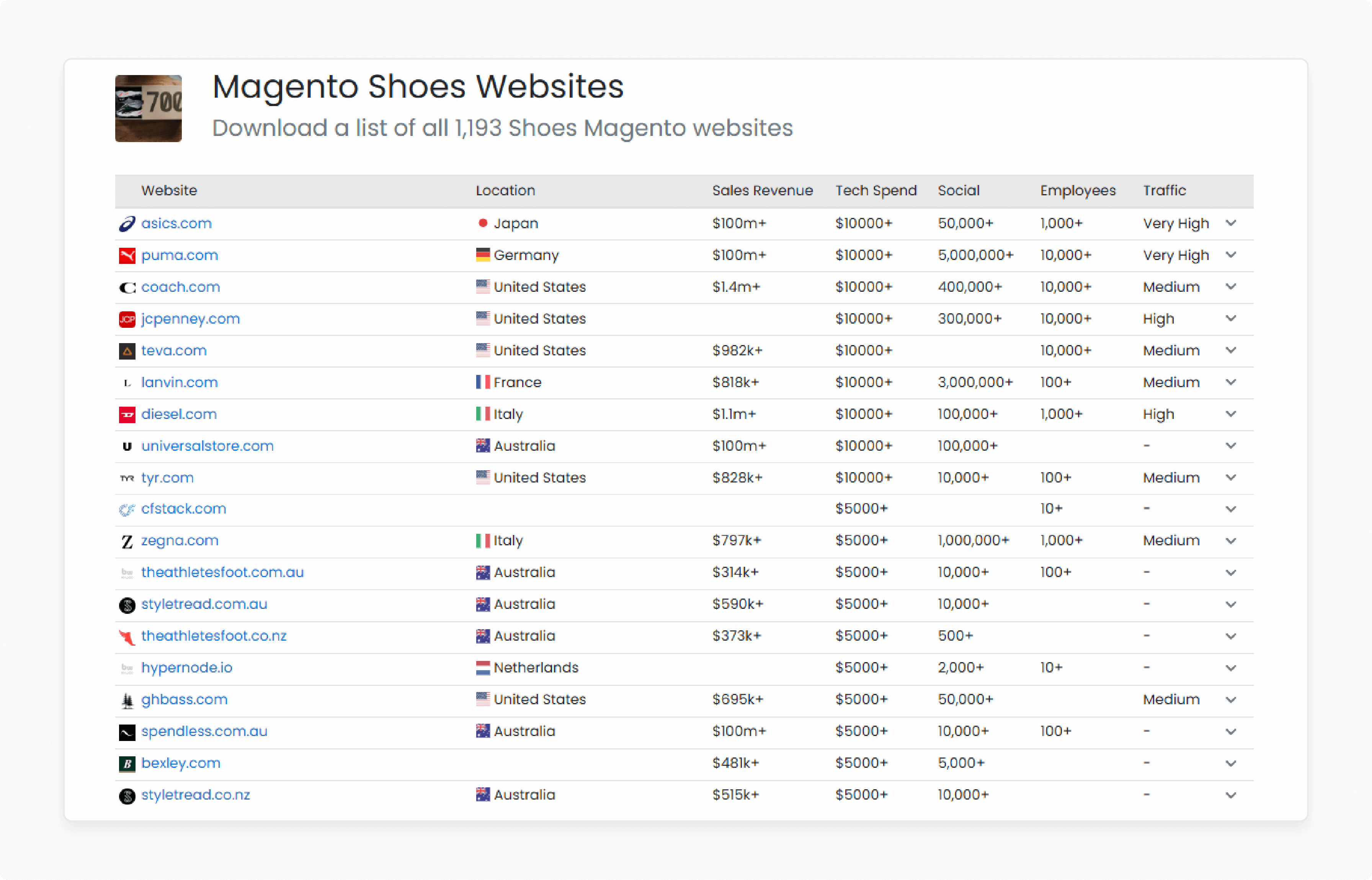This screenshot has height=880, width=1372.
Task: Click the Social column header
Action: [x=959, y=190]
